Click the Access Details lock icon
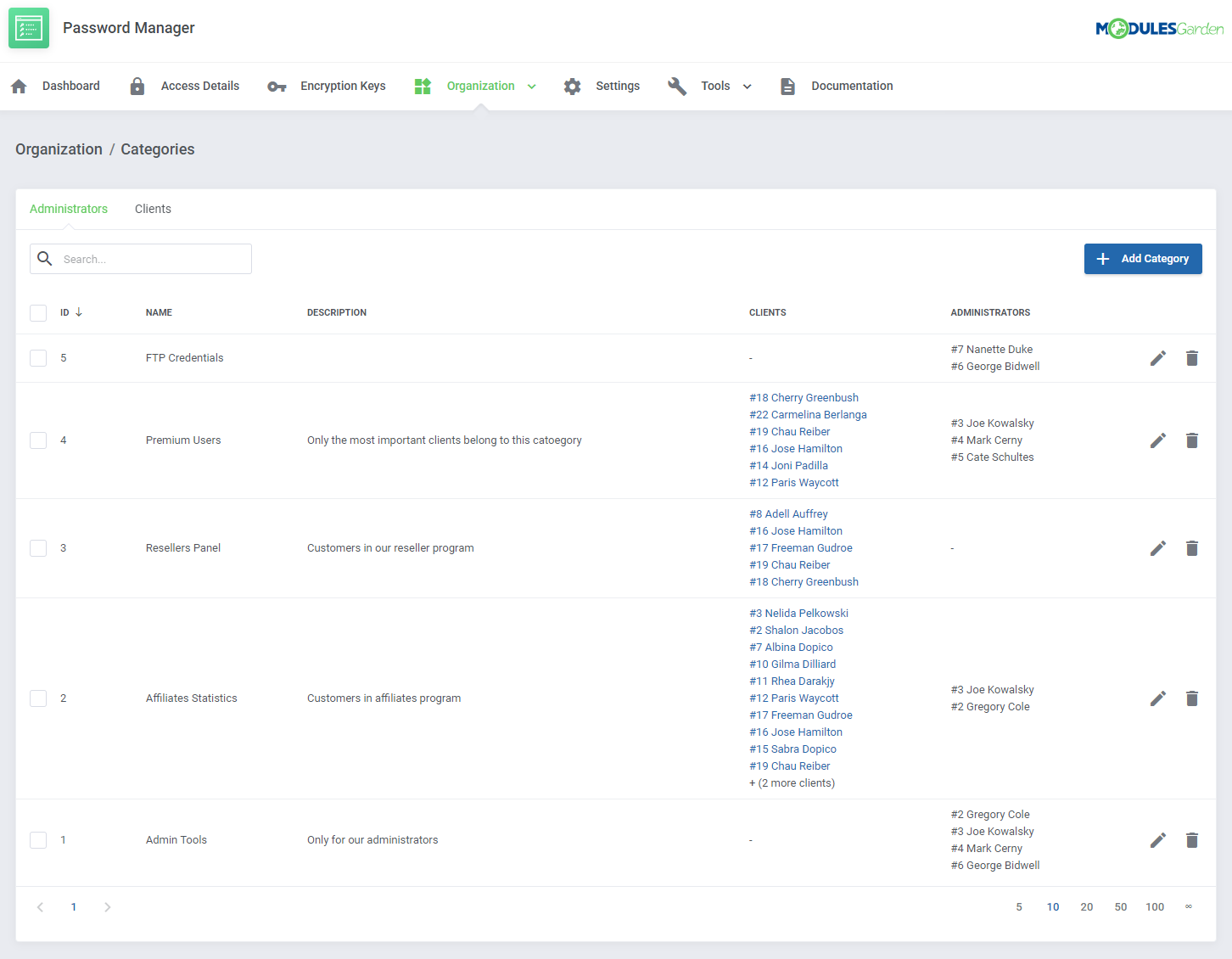Viewport: 1232px width, 959px height. [137, 87]
